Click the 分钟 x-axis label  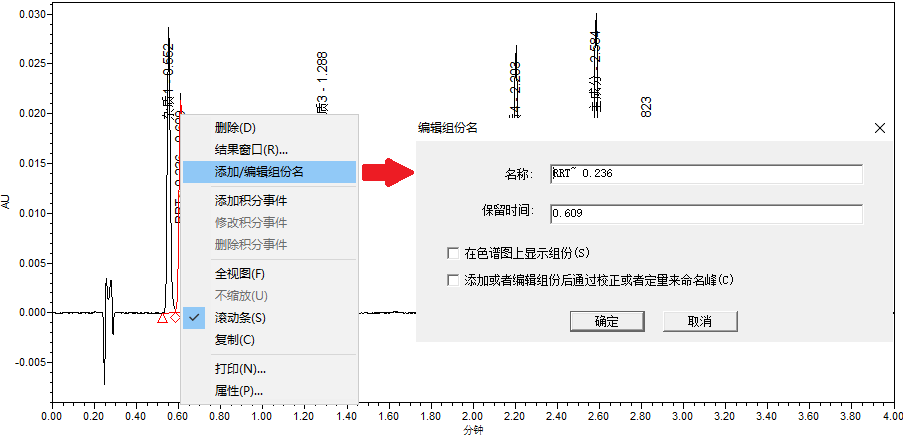tap(473, 431)
